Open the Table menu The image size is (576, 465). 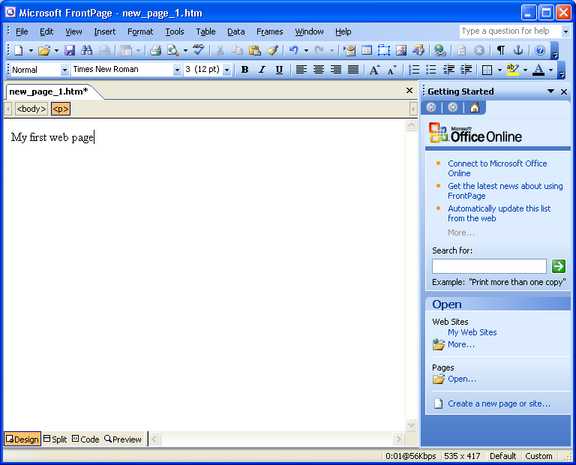(206, 32)
